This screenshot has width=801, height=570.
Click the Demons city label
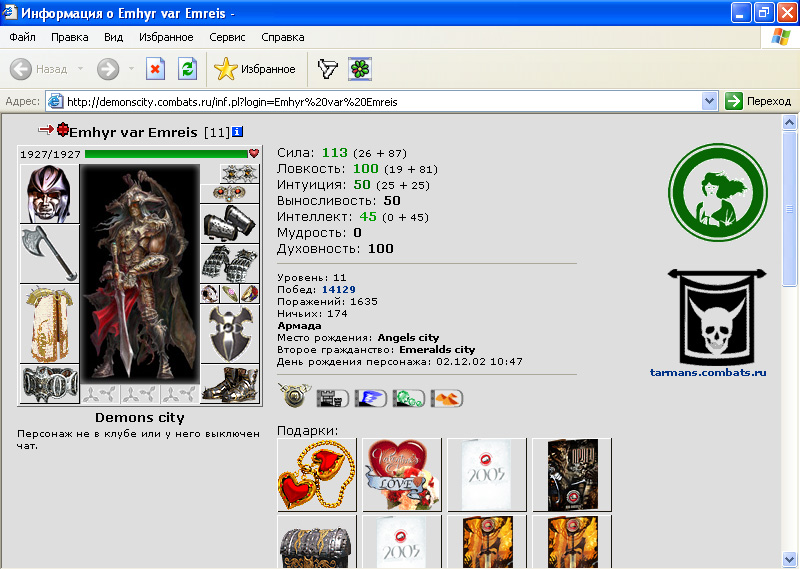click(140, 417)
